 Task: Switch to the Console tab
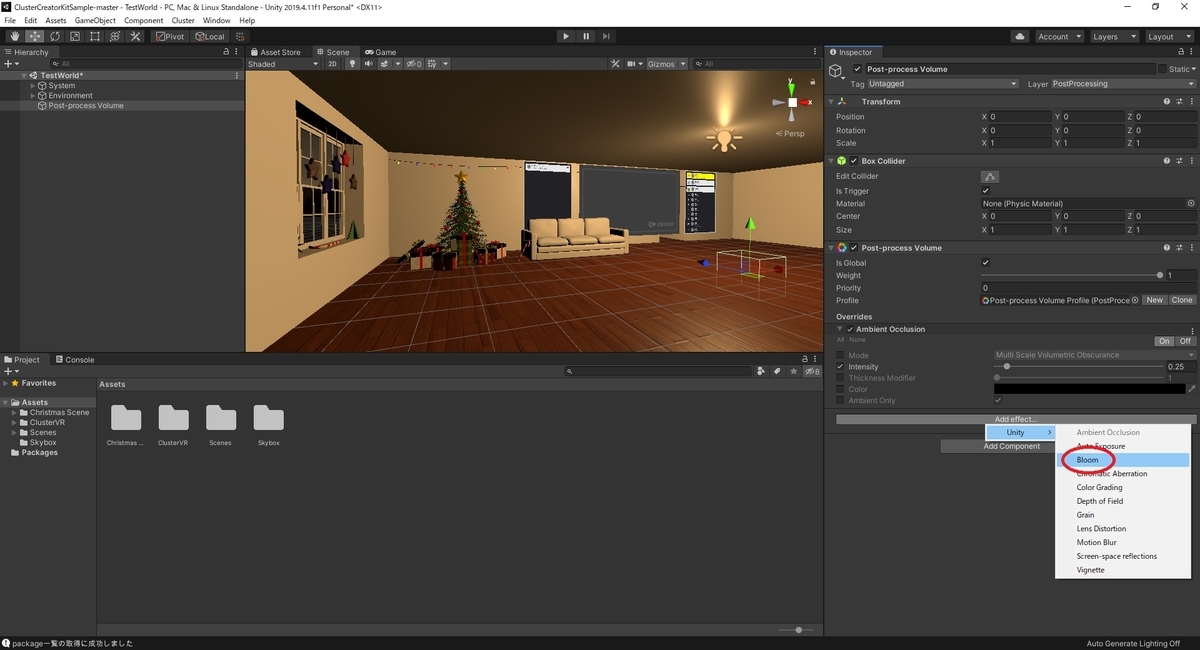pos(75,360)
